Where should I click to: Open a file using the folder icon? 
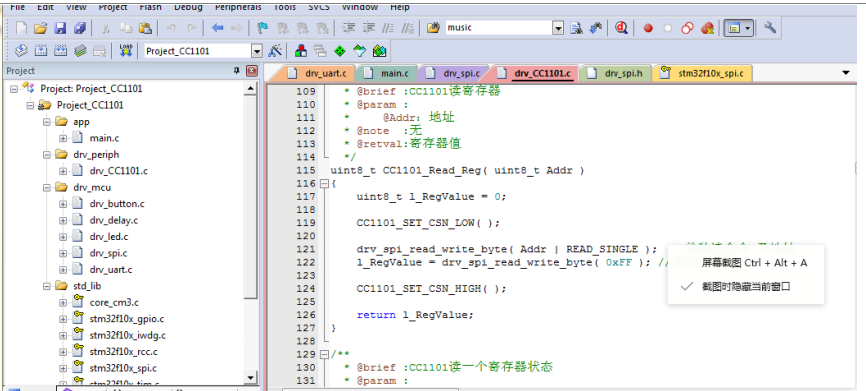[x=40, y=28]
